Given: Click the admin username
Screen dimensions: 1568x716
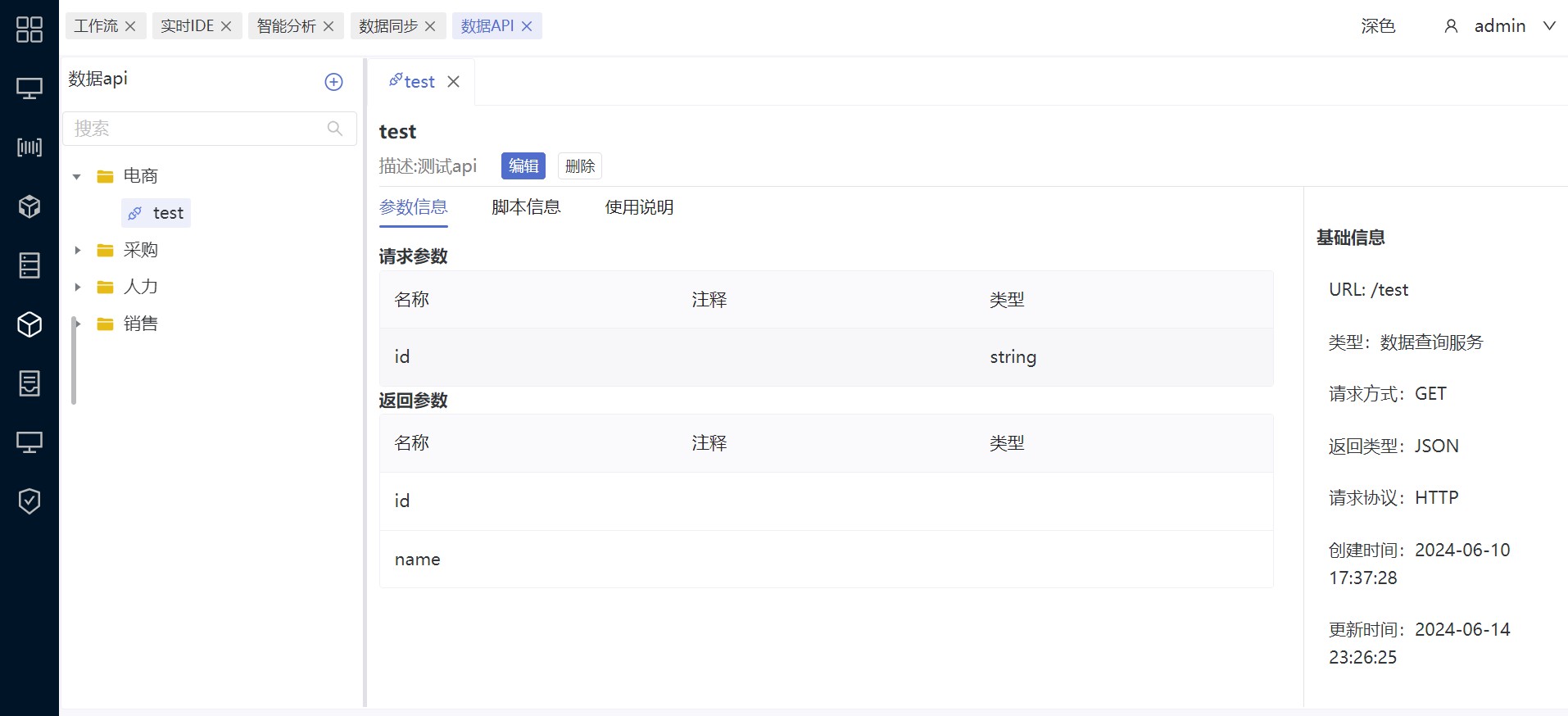Looking at the screenshot, I should point(1500,26).
